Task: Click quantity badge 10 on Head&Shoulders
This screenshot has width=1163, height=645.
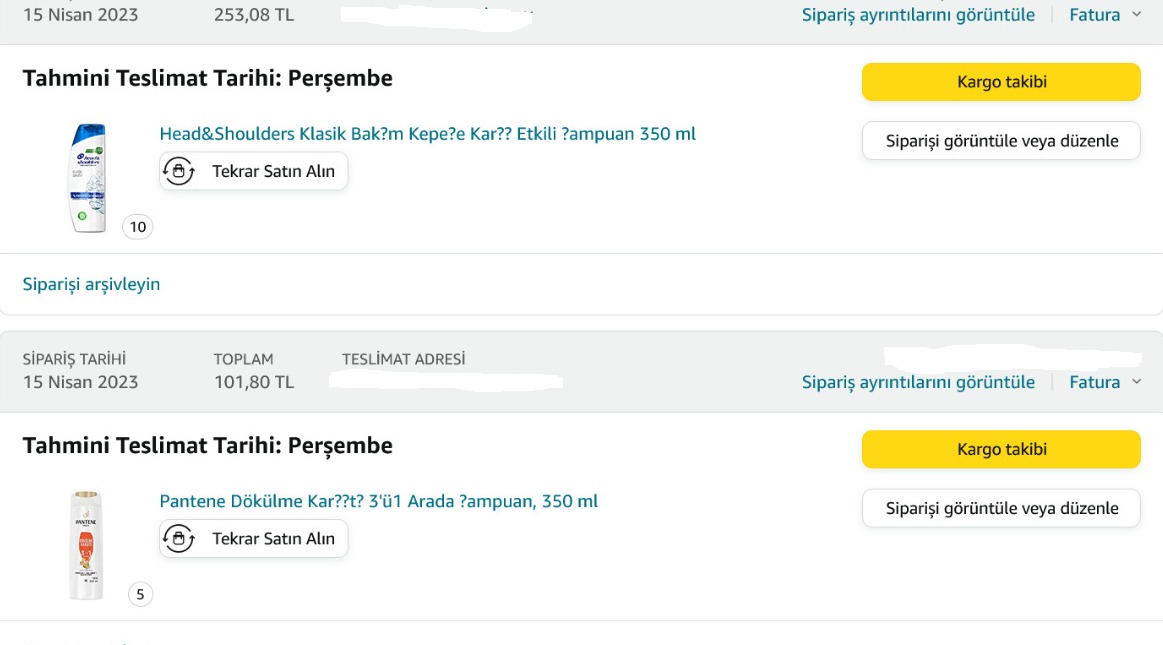Action: coord(138,227)
